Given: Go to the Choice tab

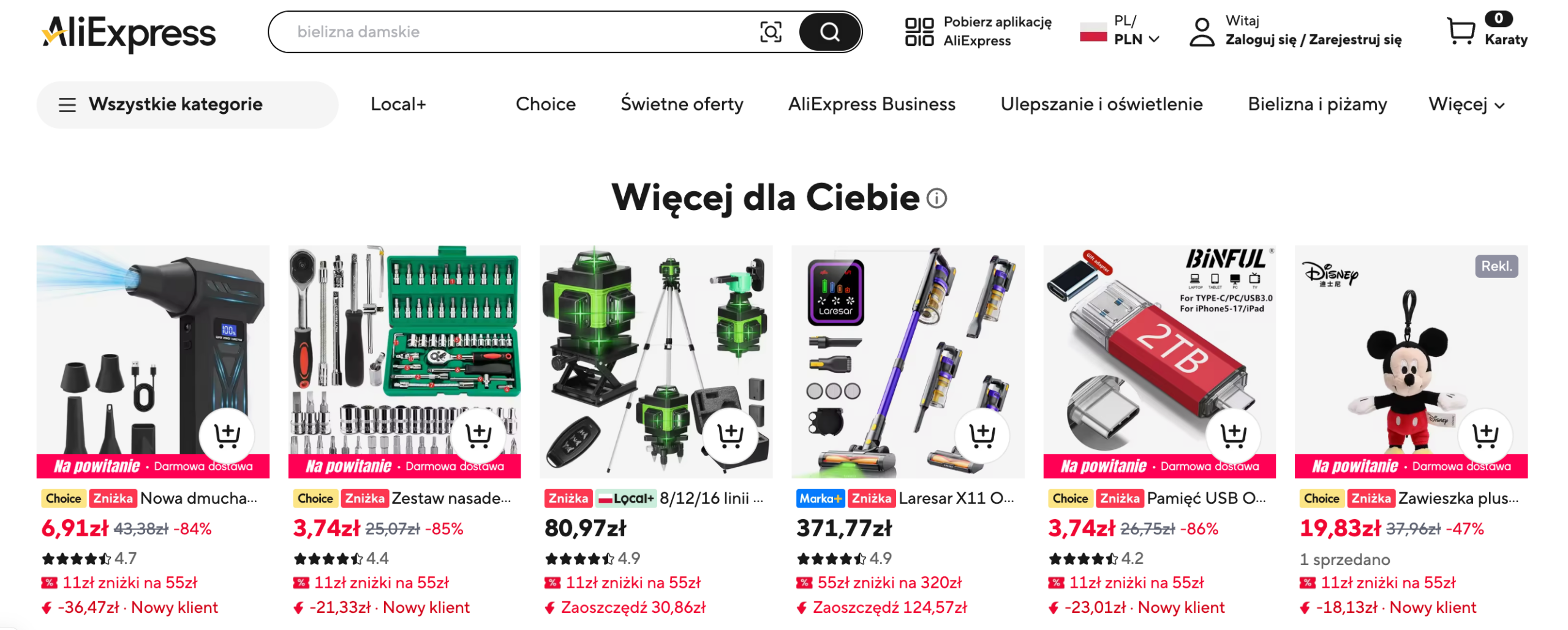Looking at the screenshot, I should click(545, 104).
